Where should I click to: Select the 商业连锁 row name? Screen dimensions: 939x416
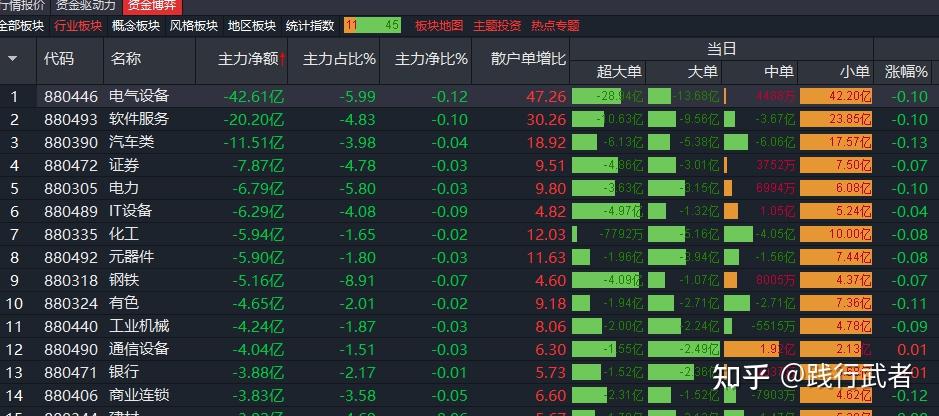(x=139, y=395)
